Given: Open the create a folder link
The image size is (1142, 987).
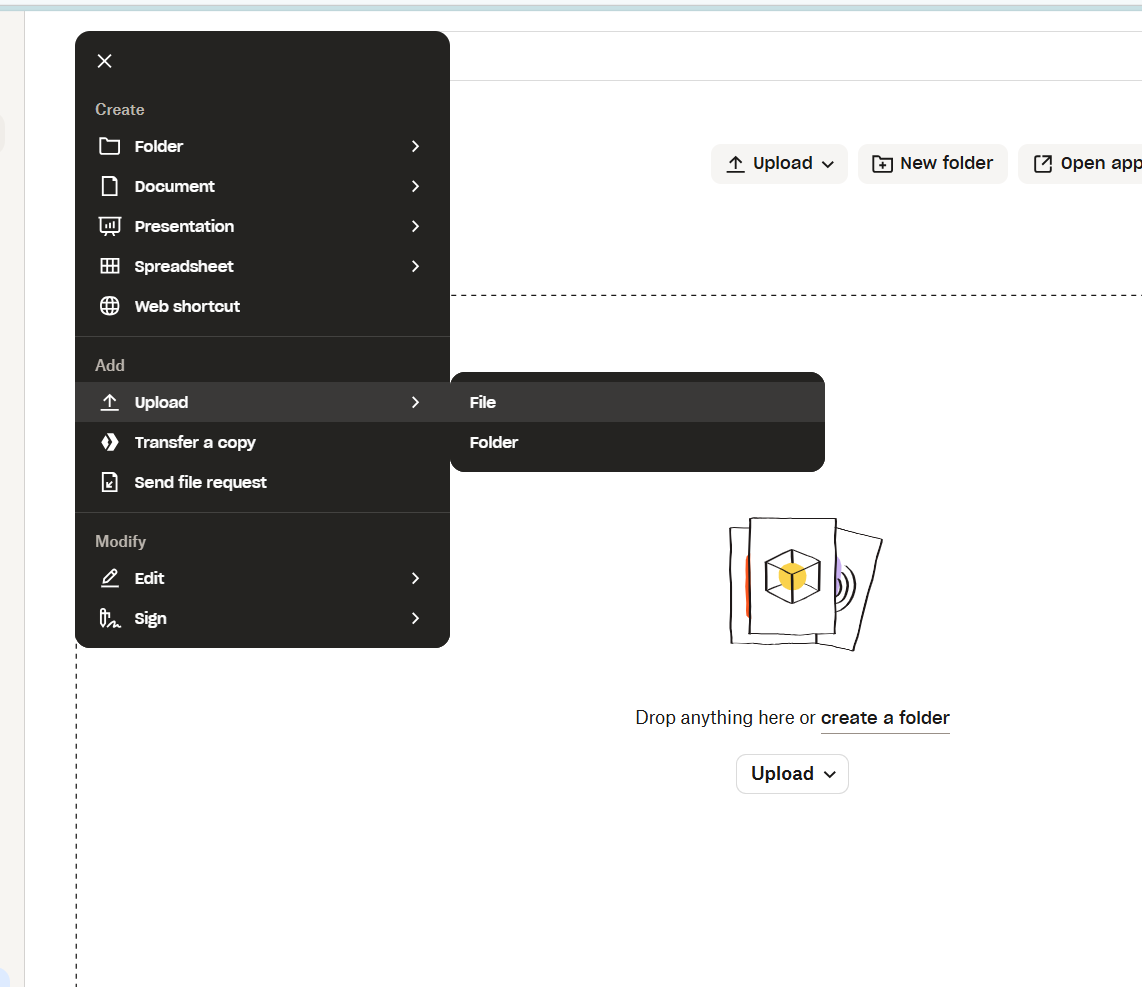Looking at the screenshot, I should 885,718.
